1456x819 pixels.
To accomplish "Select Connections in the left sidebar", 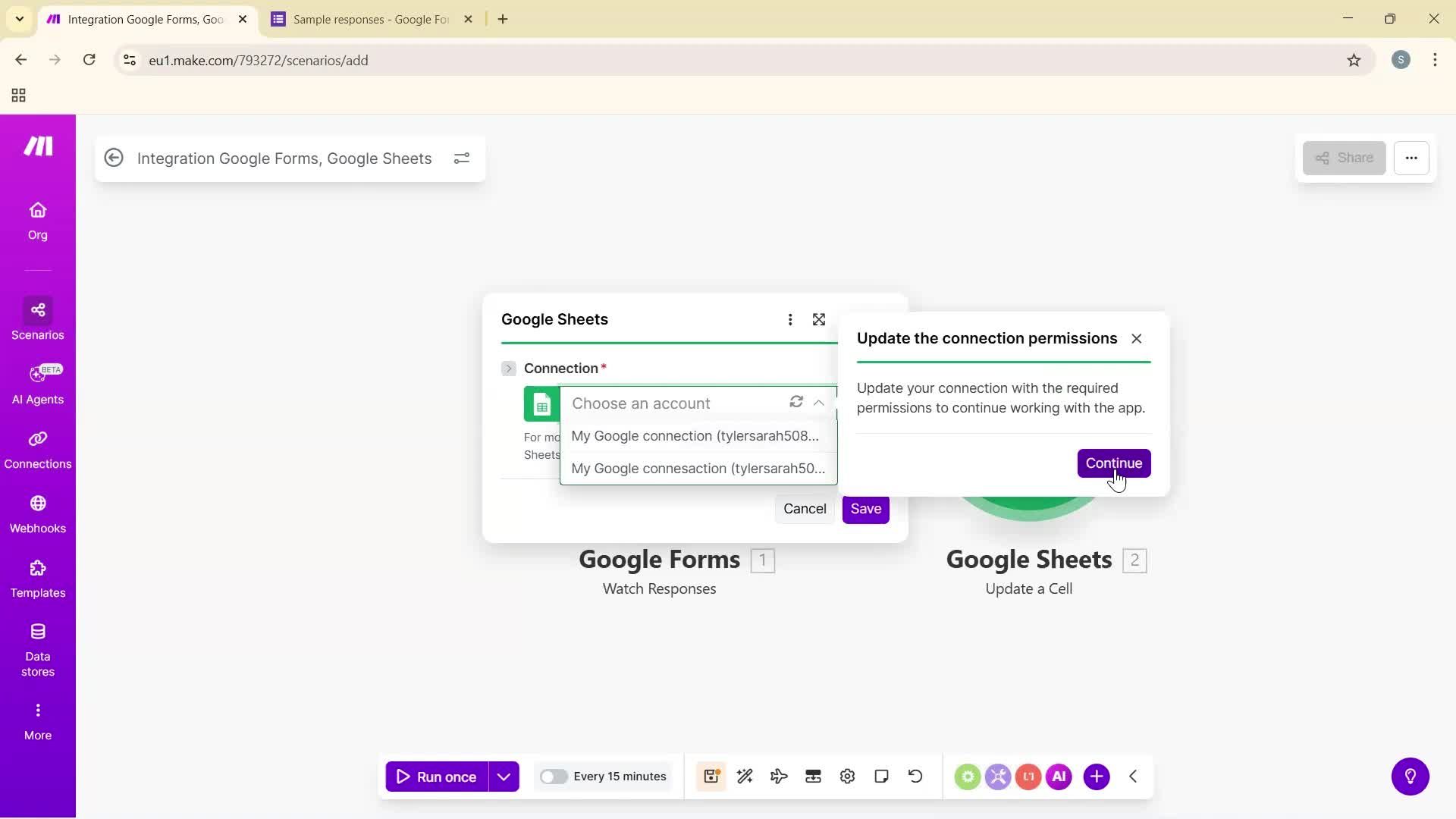I will click(37, 448).
